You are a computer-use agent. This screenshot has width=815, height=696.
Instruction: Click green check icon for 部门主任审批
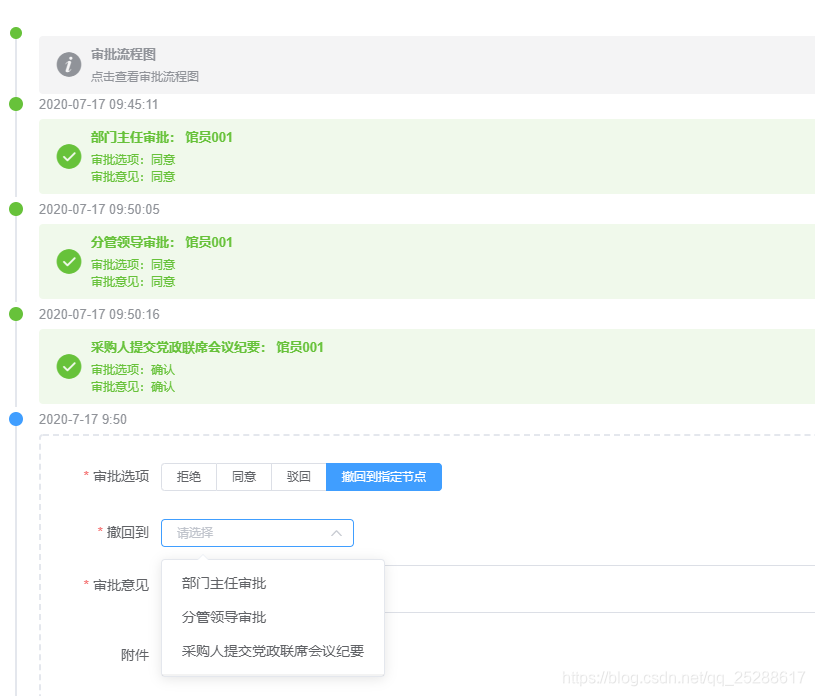[69, 156]
